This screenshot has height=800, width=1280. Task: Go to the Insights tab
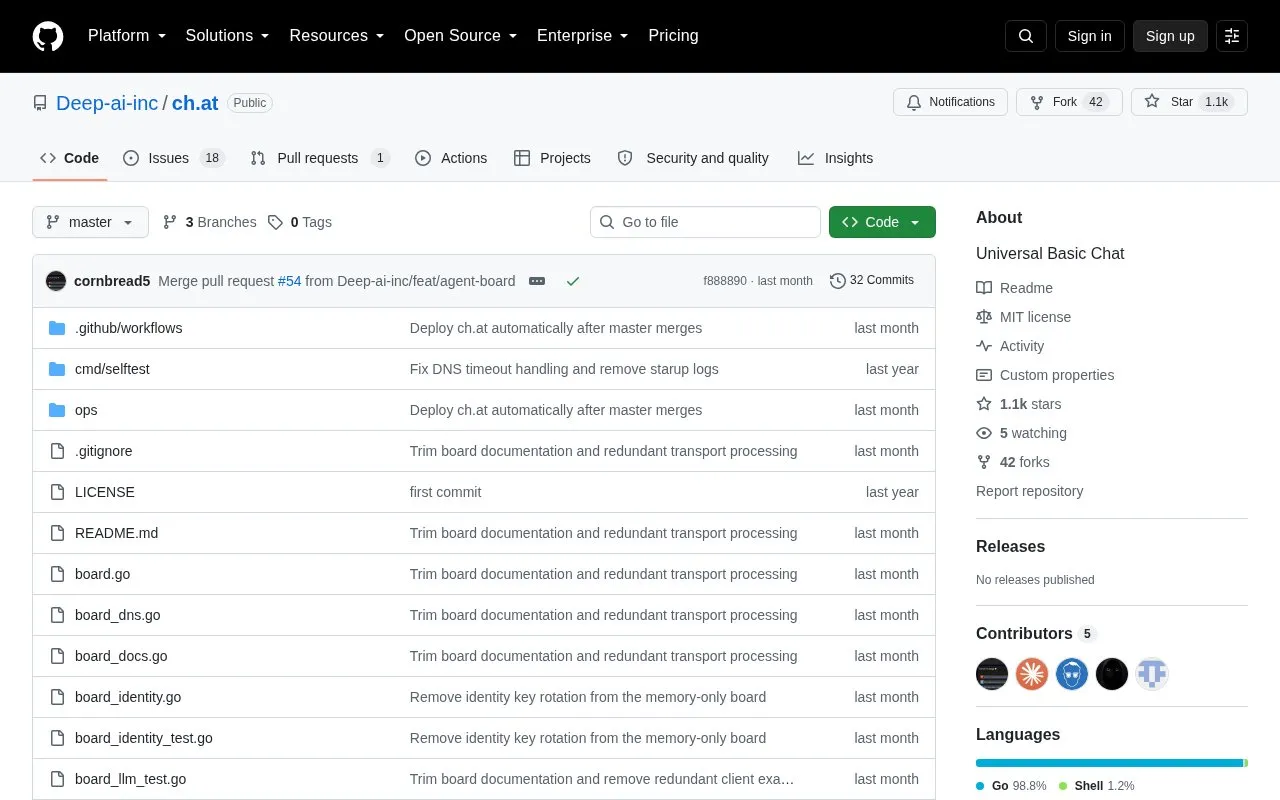click(x=835, y=158)
